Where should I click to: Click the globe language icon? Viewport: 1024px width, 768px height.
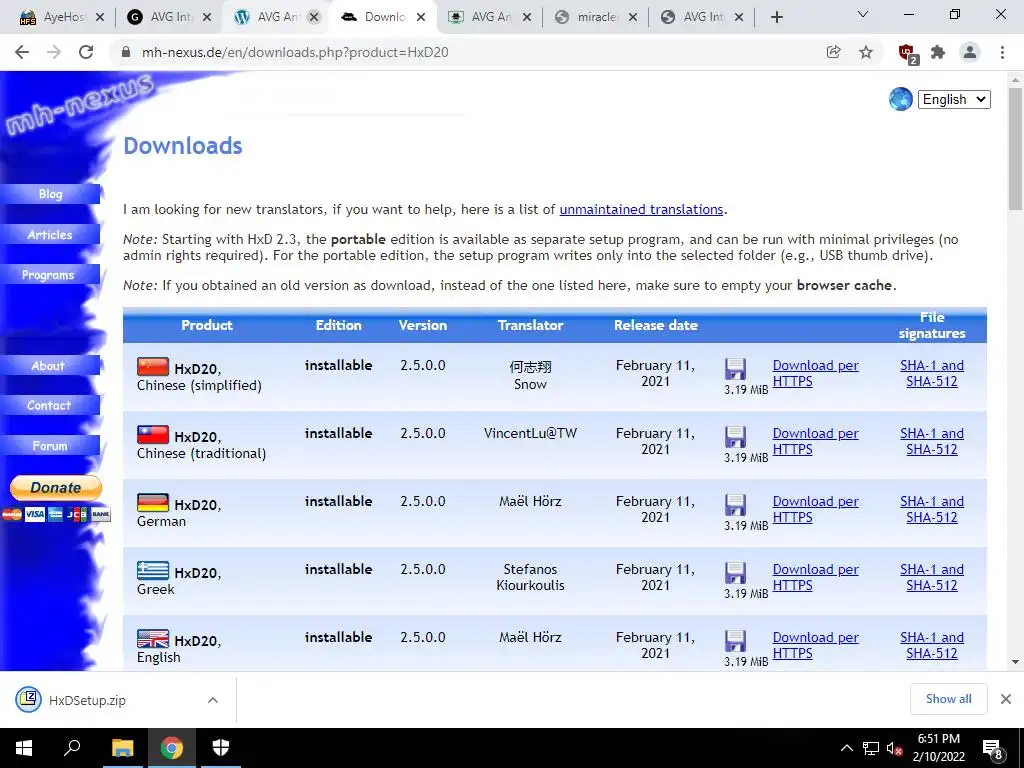tap(900, 99)
